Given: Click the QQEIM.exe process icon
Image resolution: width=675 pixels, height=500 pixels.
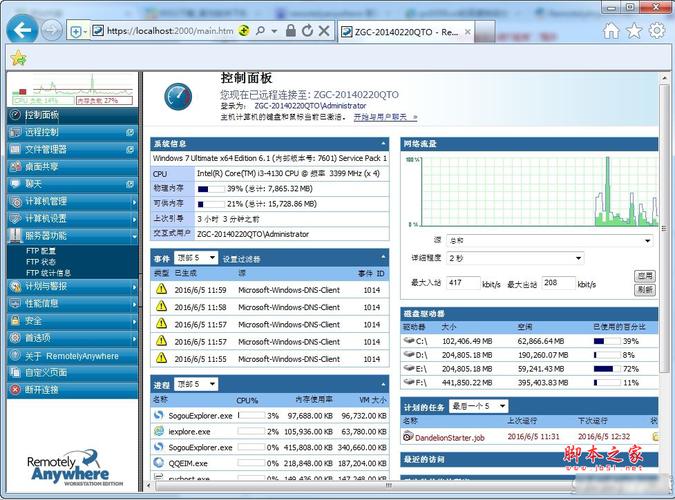Looking at the screenshot, I should pos(158,463).
